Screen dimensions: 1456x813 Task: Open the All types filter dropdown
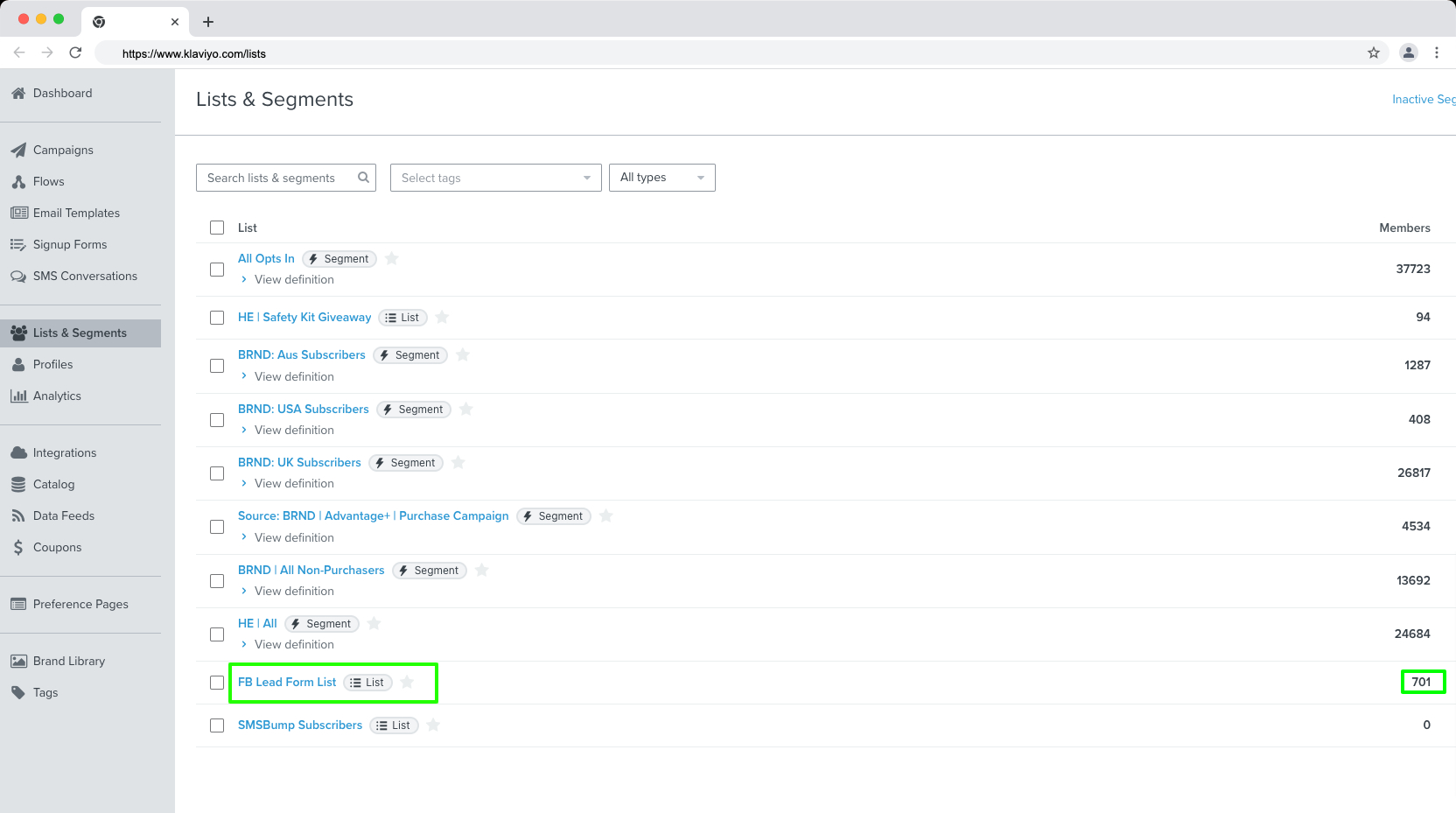(662, 178)
